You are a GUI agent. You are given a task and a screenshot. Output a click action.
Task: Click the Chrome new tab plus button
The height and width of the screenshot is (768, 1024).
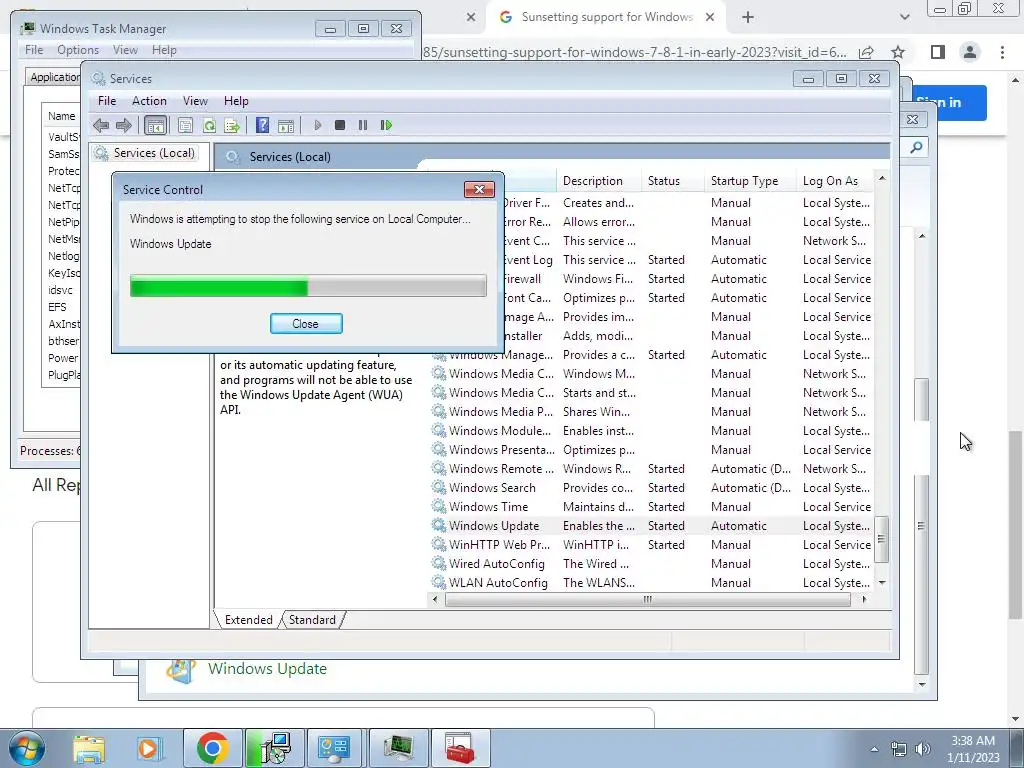(x=748, y=18)
